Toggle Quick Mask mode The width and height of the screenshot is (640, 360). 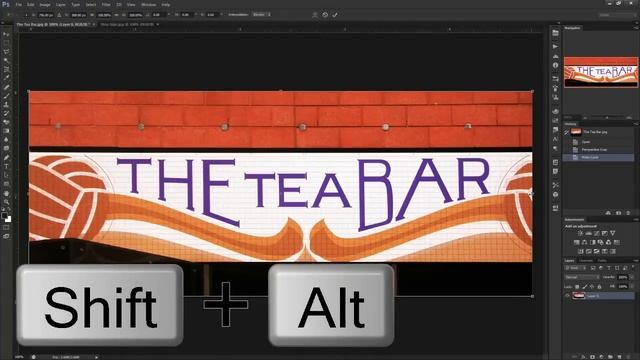click(6, 227)
